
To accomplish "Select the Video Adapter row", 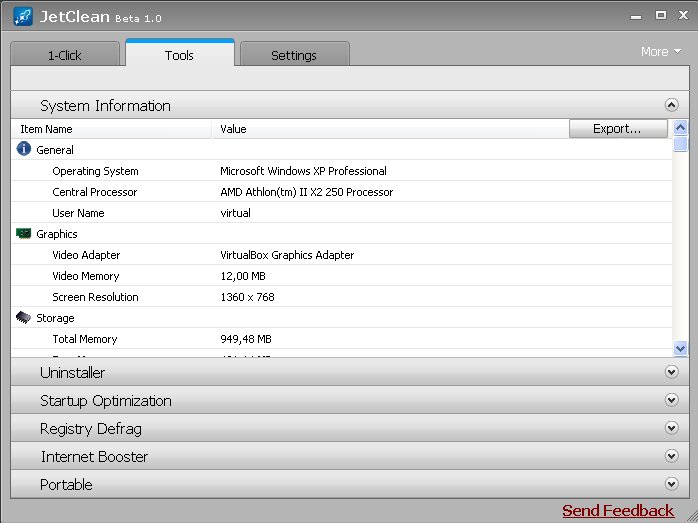I will [341, 255].
